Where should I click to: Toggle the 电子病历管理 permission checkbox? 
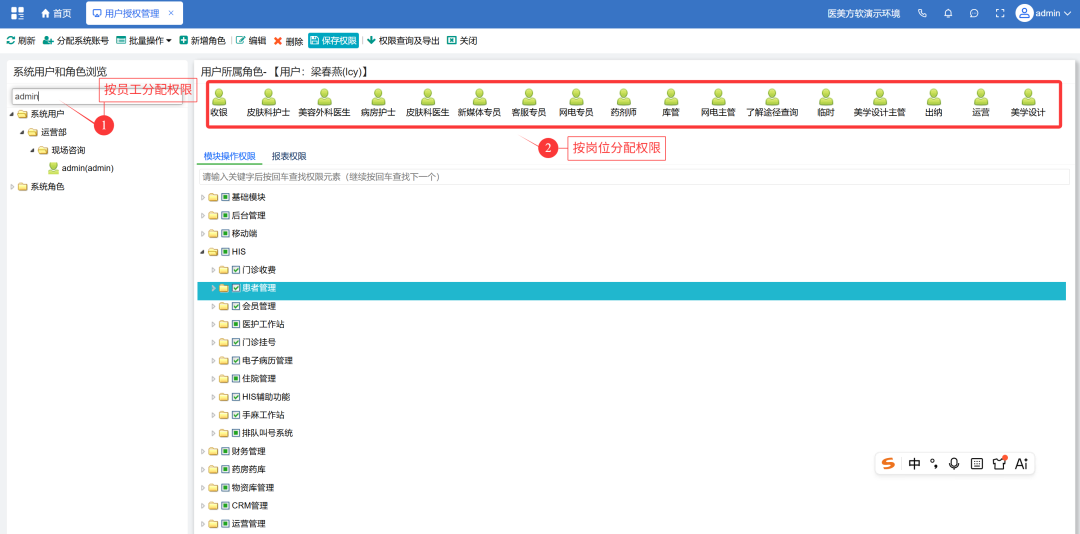click(236, 360)
